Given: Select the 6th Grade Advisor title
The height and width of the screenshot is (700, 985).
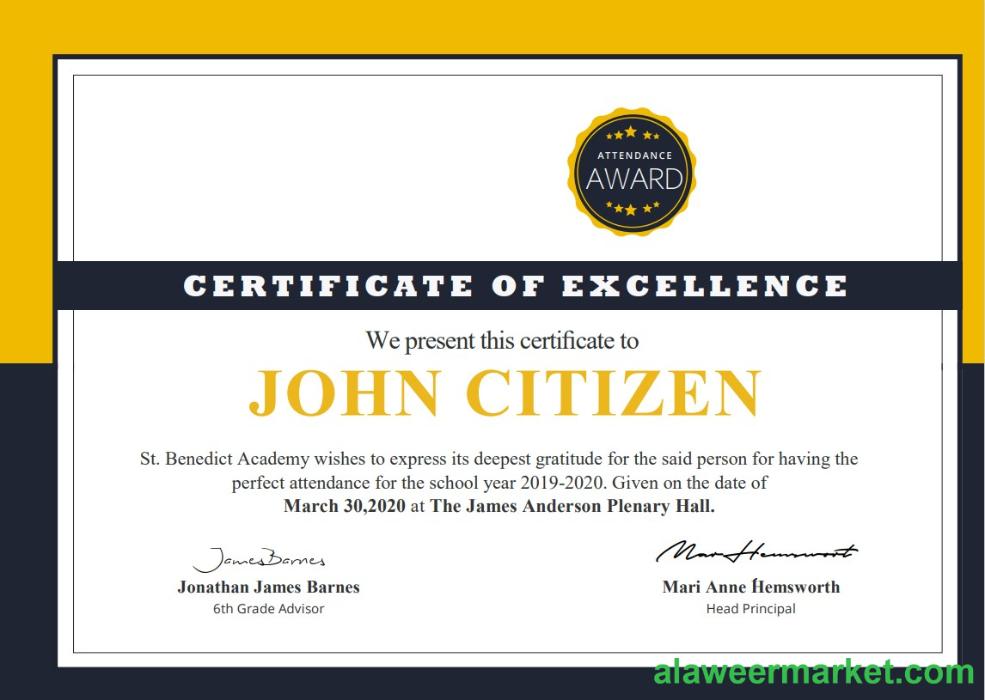Looking at the screenshot, I should pyautogui.click(x=268, y=608).
